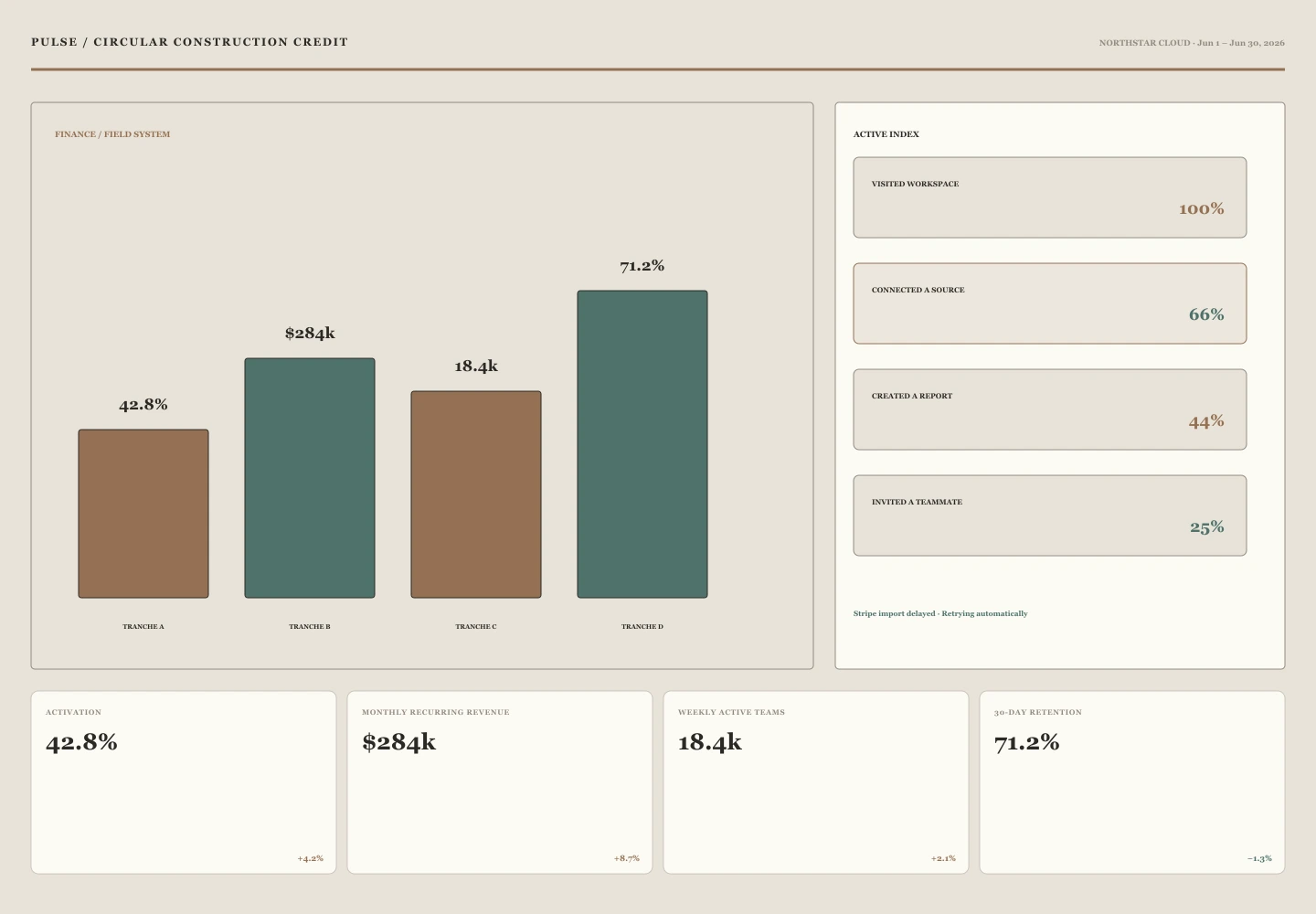
Task: Select the "TRANCHE C" axis label
Action: coord(476,627)
